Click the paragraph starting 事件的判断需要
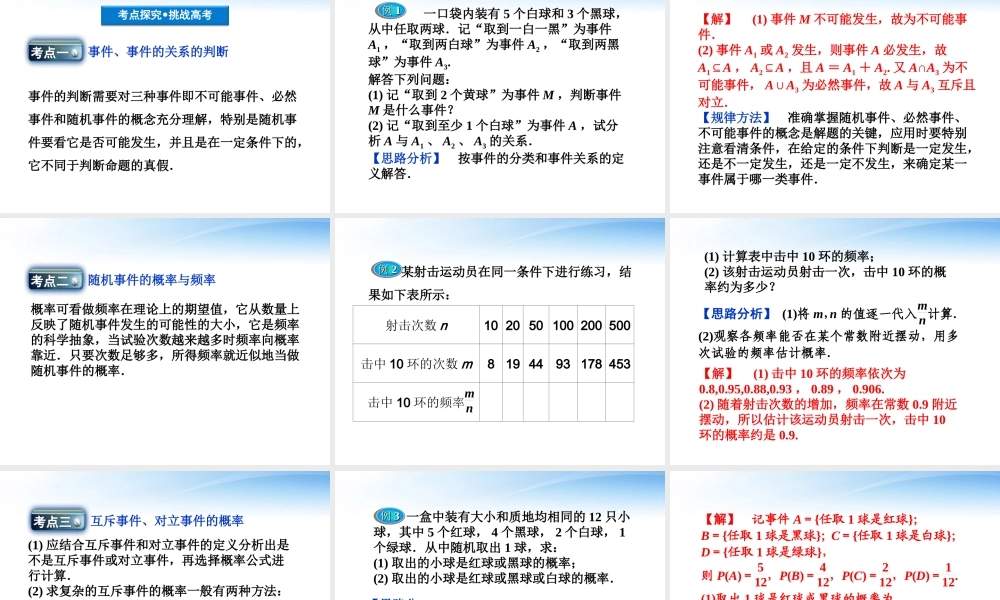The image size is (1000, 600). click(165, 131)
